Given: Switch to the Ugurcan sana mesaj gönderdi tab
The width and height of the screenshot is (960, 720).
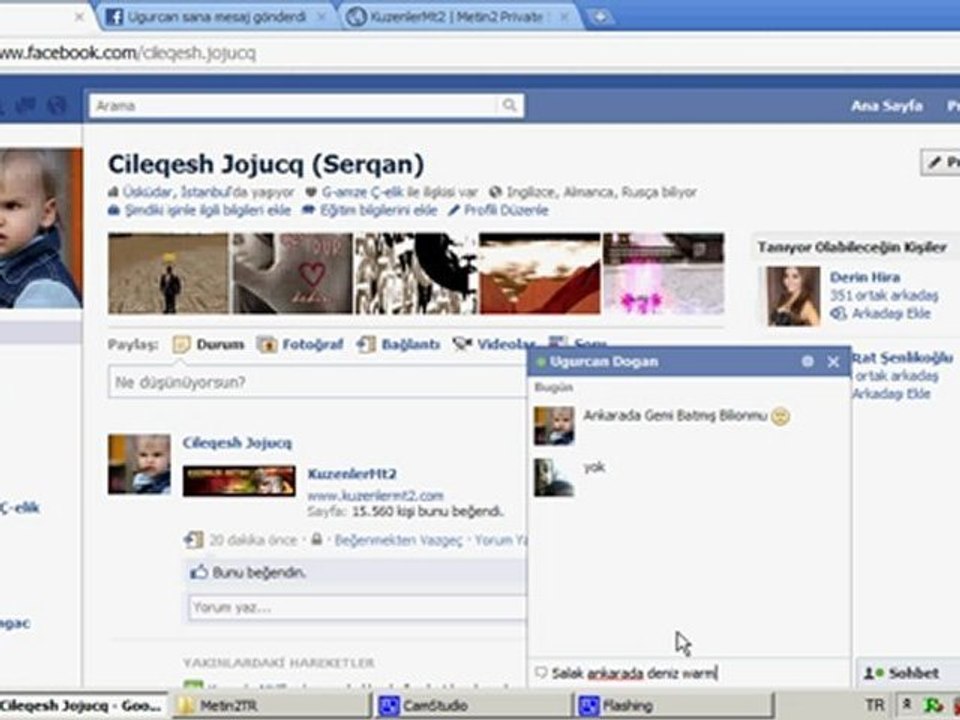Looking at the screenshot, I should coord(216,17).
